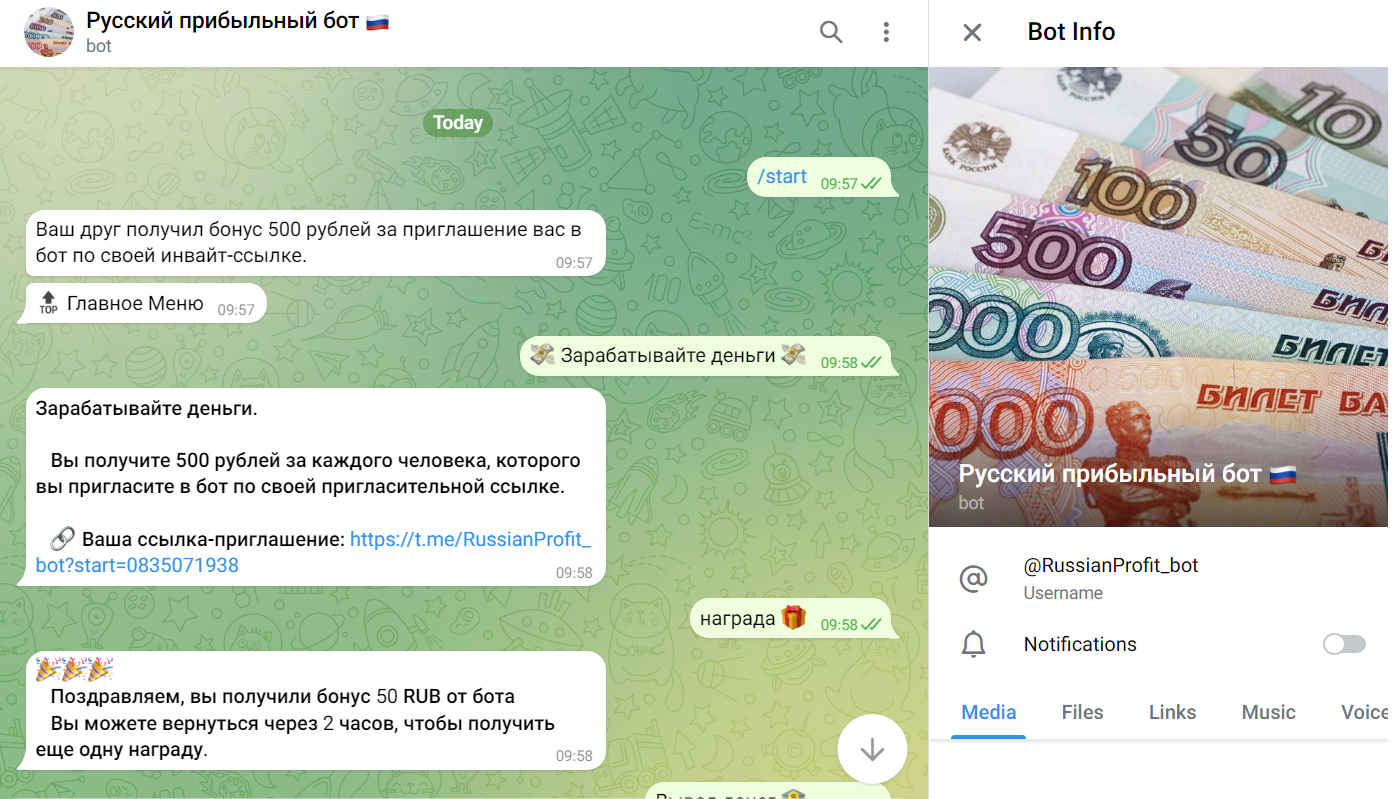Click the bot avatar in chat header
Image resolution: width=1393 pixels, height=799 pixels.
(49, 32)
